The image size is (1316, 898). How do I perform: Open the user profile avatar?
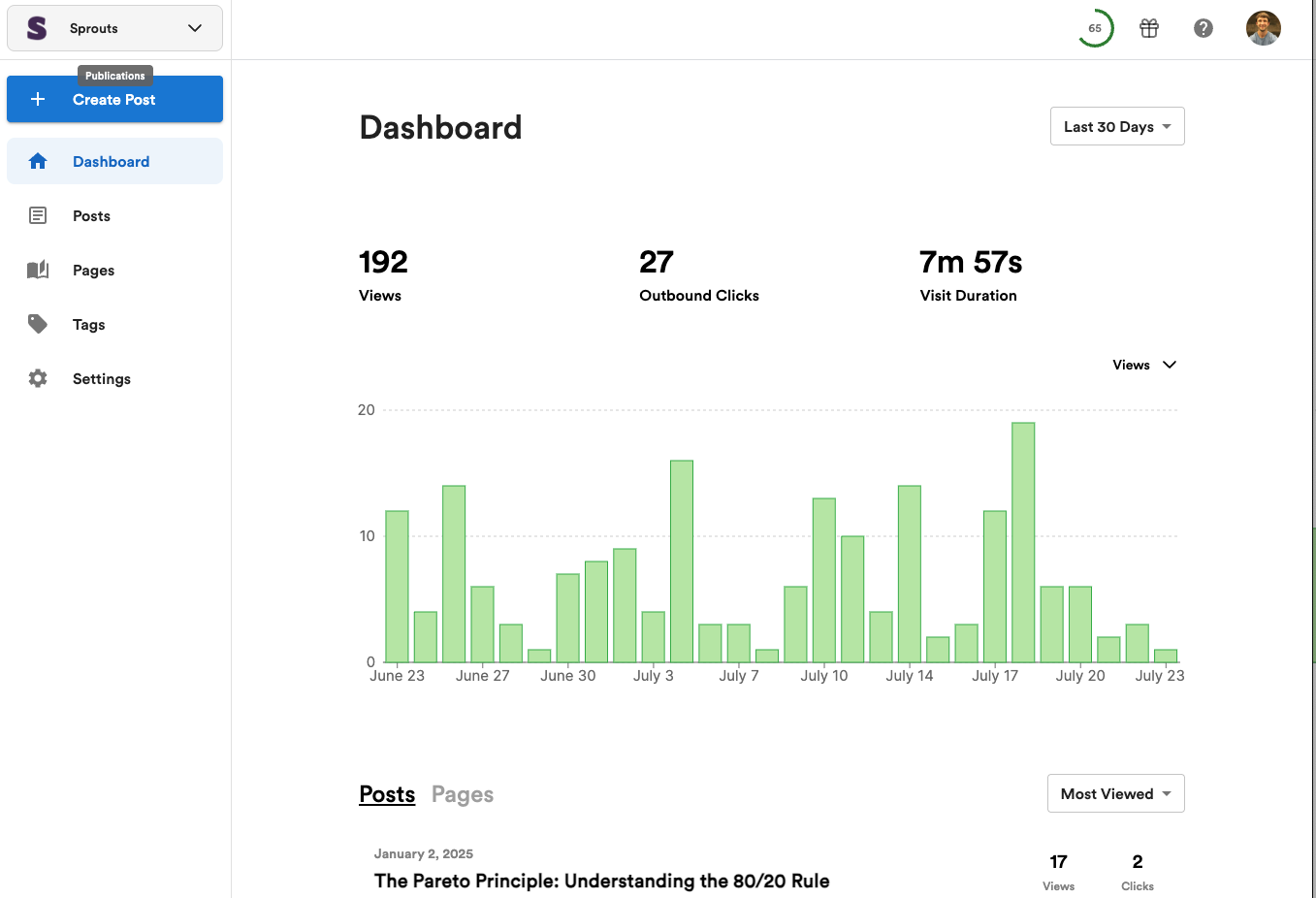(x=1264, y=28)
